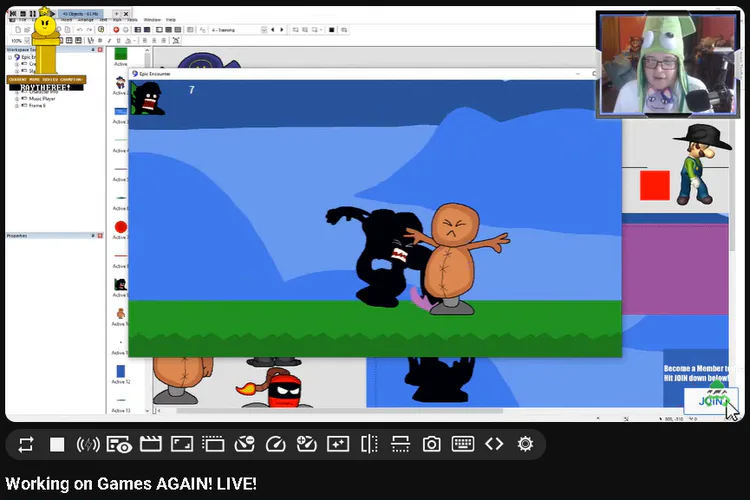Screen dimensions: 750x500
Task: Open the Window menu
Action: tap(152, 20)
